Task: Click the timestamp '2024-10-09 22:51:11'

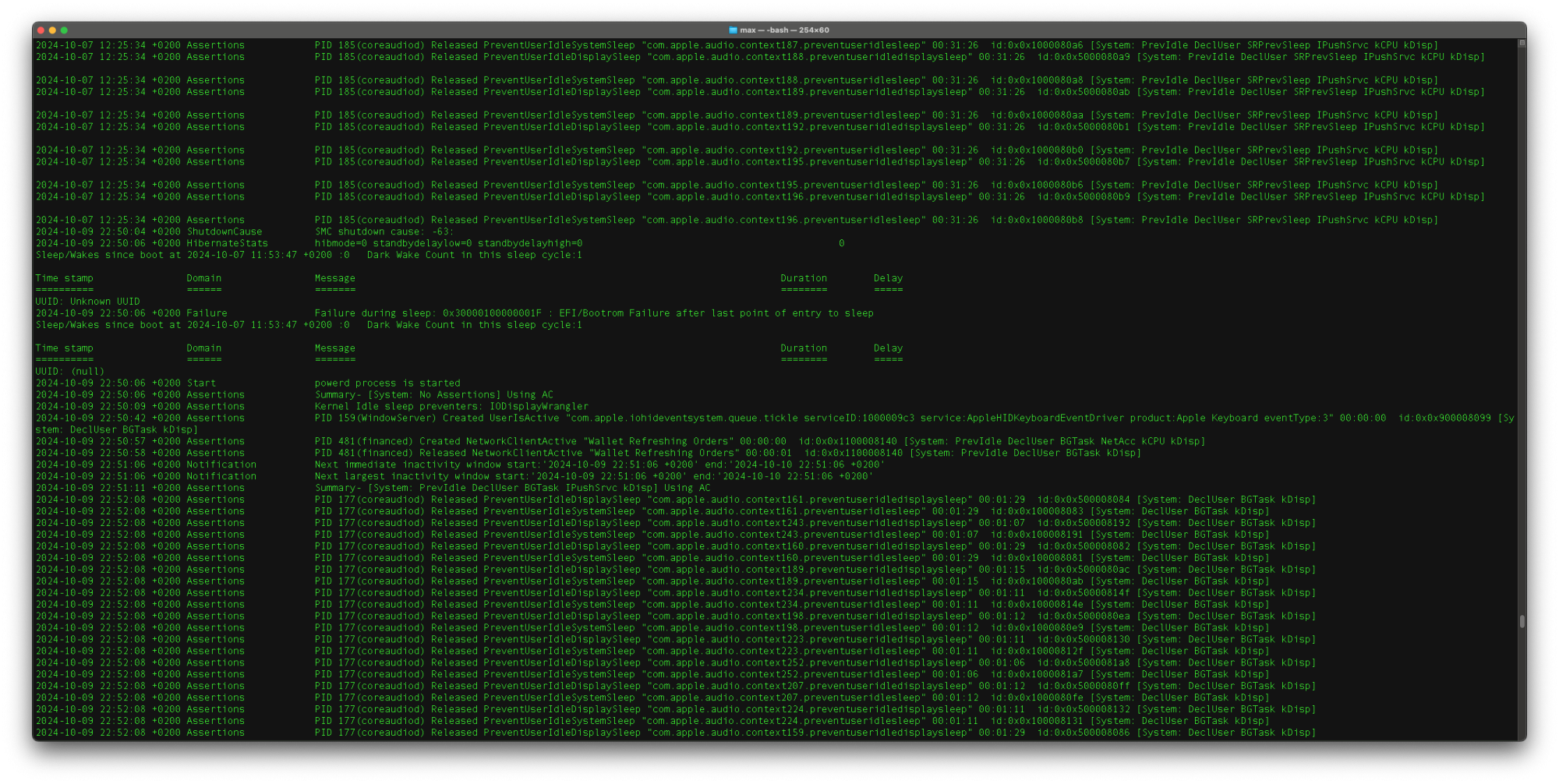Action: click(x=90, y=489)
